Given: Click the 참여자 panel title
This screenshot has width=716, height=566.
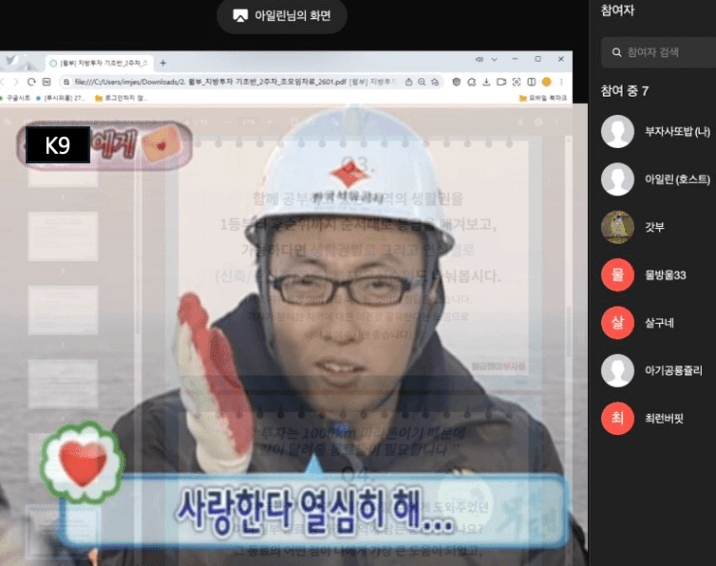Looking at the screenshot, I should click(x=617, y=10).
